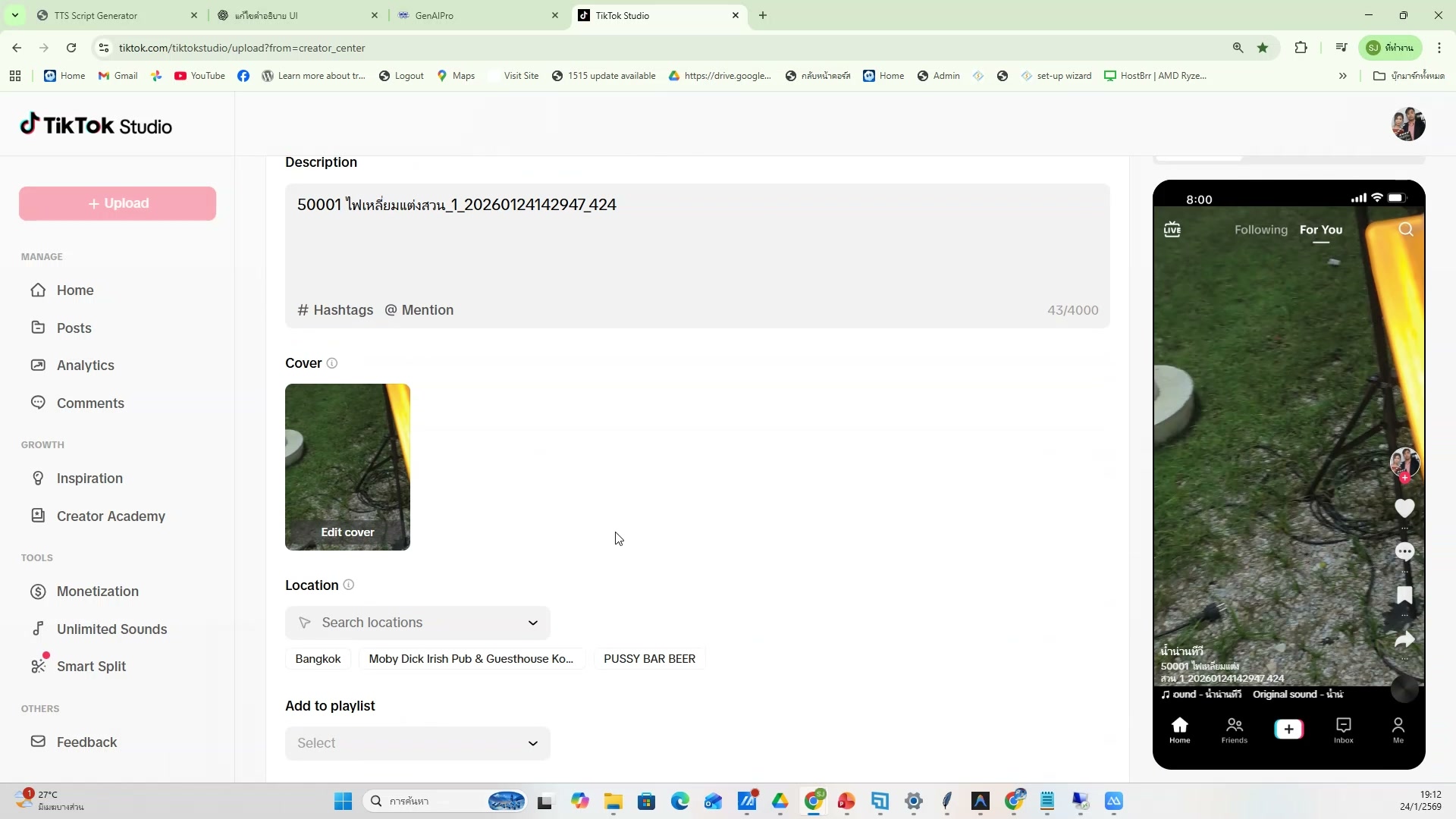Click Edit cover on the thumbnail
Viewport: 1456px width, 819px height.
tap(347, 532)
